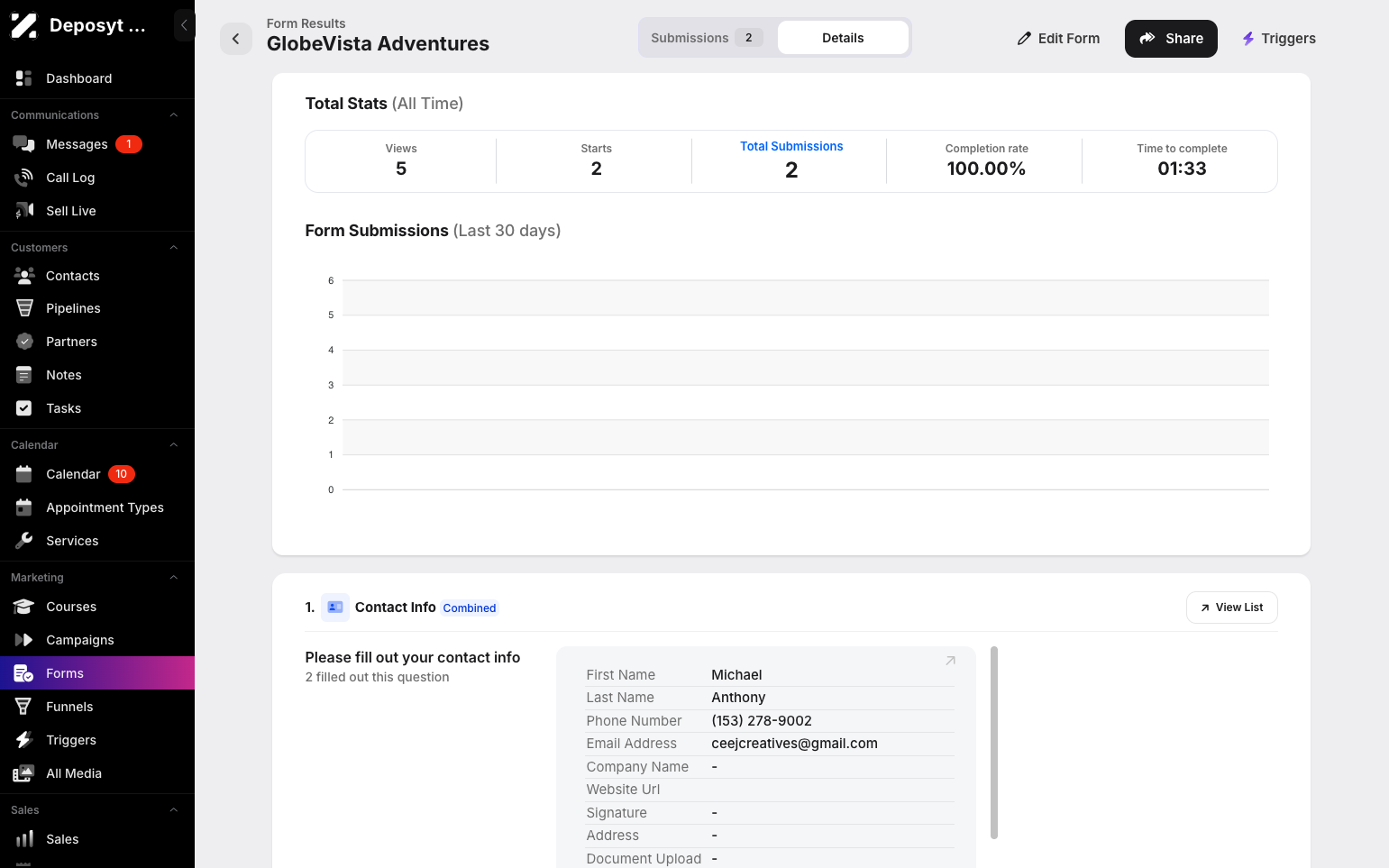Collapse the Marketing section
Image resolution: width=1389 pixels, height=868 pixels.
pyautogui.click(x=174, y=578)
